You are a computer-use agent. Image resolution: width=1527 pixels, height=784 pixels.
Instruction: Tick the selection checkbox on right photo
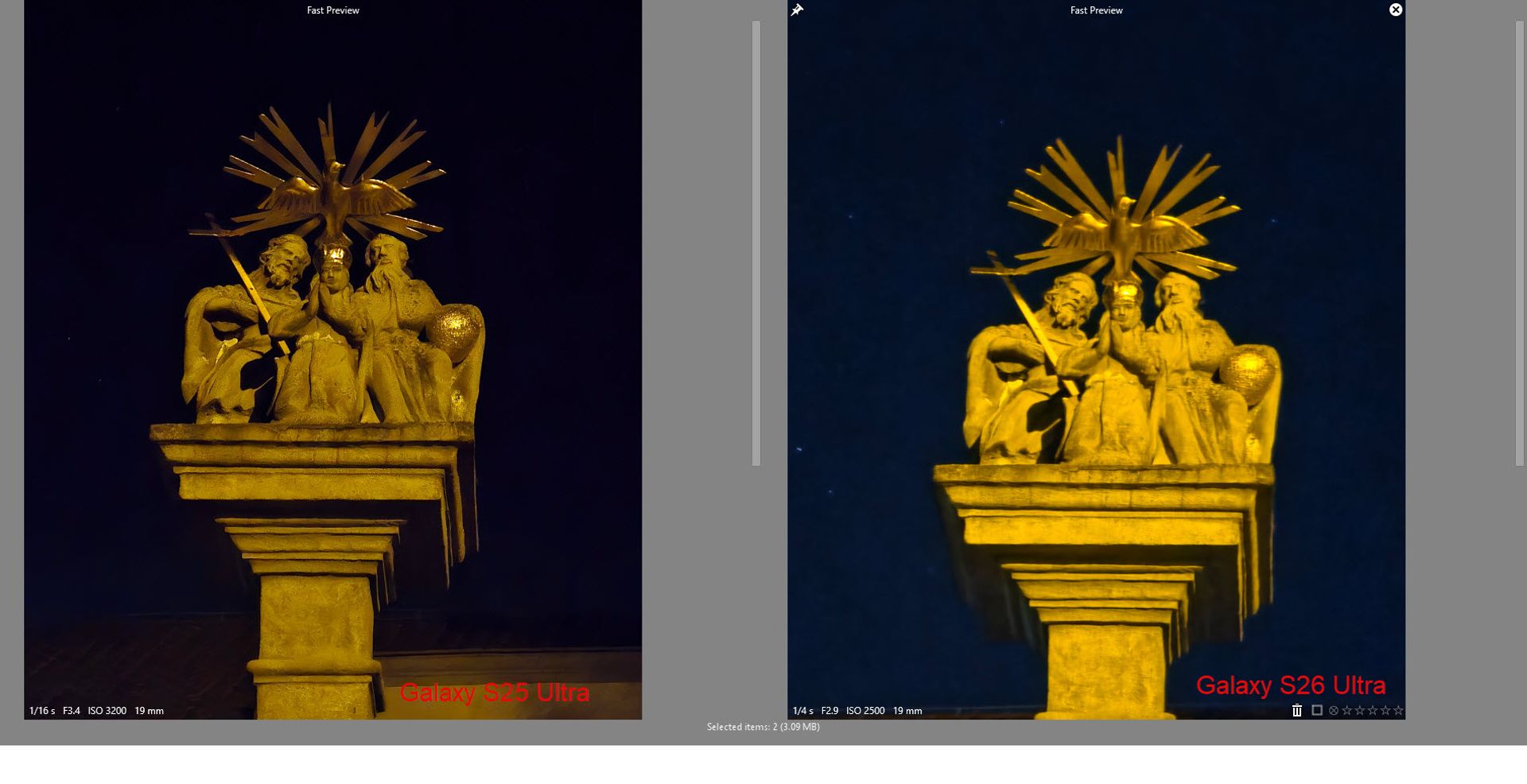(x=1317, y=710)
